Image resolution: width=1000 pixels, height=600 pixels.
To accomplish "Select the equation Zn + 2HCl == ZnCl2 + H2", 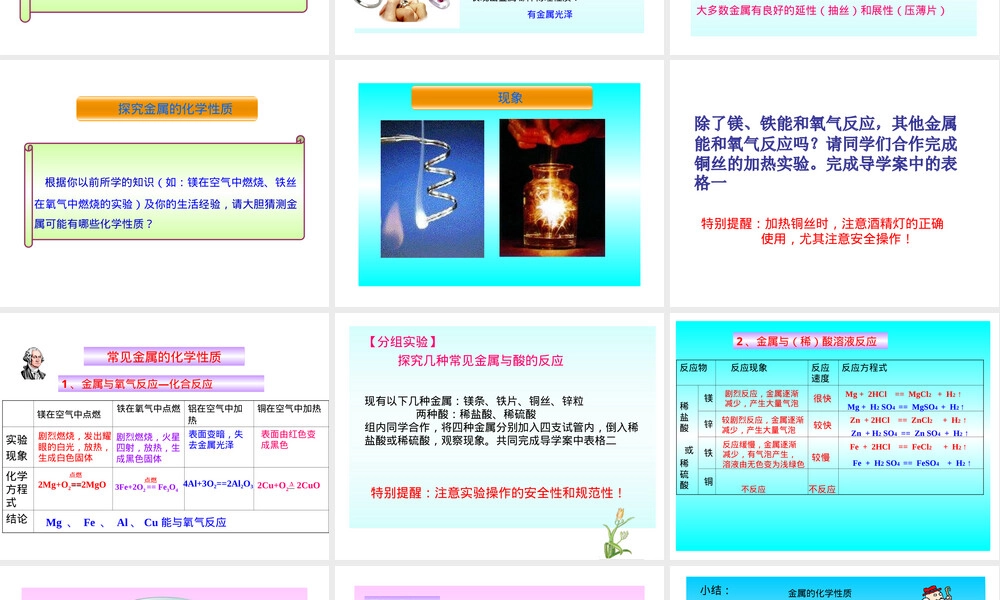I will click(908, 420).
